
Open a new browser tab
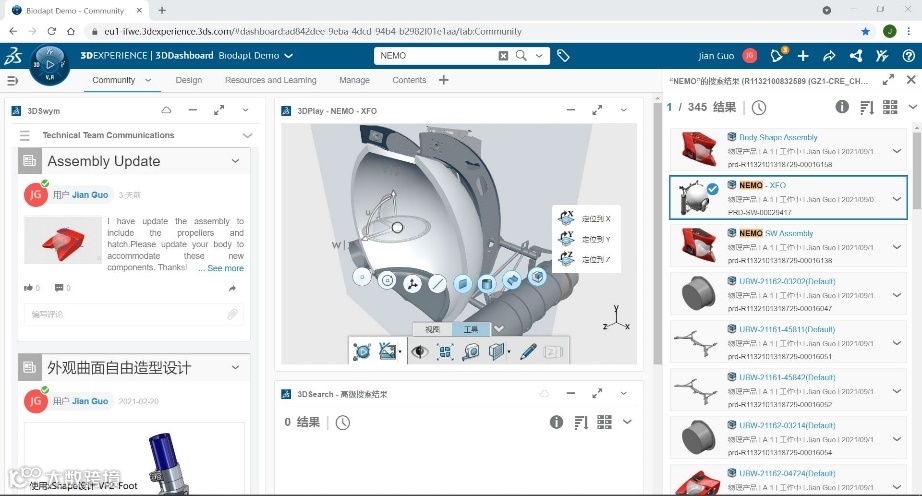point(162,10)
